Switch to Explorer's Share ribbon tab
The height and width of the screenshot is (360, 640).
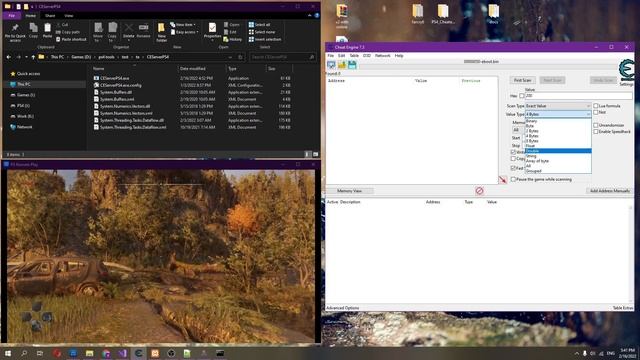coord(50,16)
